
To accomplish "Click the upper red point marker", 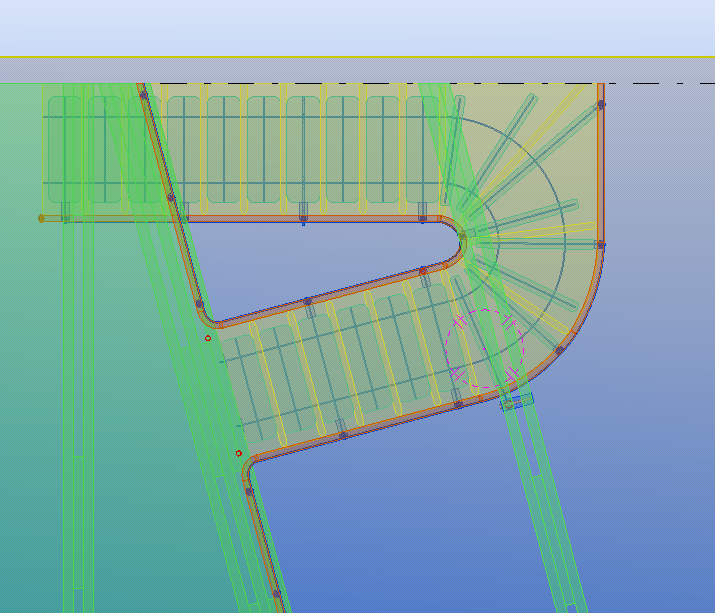I will coord(208,338).
